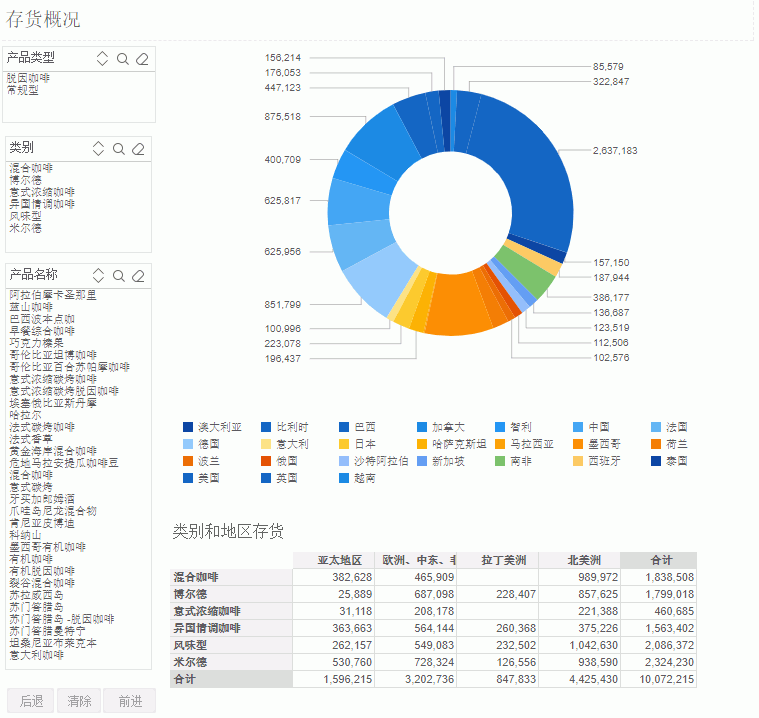Image resolution: width=759 pixels, height=718 pixels.
Task: Choose 哥伦比亚组博咖啡 from the product names
Action: (x=53, y=355)
